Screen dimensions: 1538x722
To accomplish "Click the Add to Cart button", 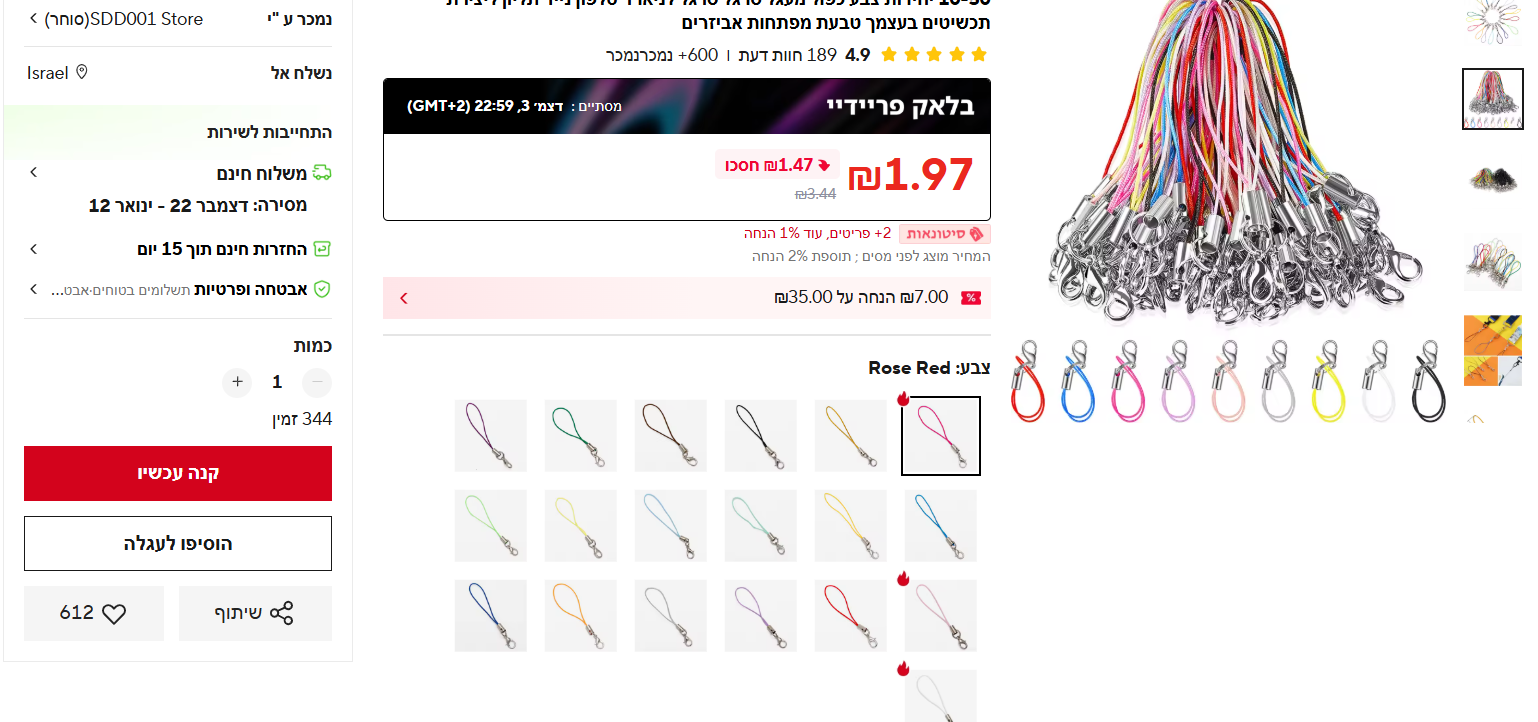I will (178, 543).
